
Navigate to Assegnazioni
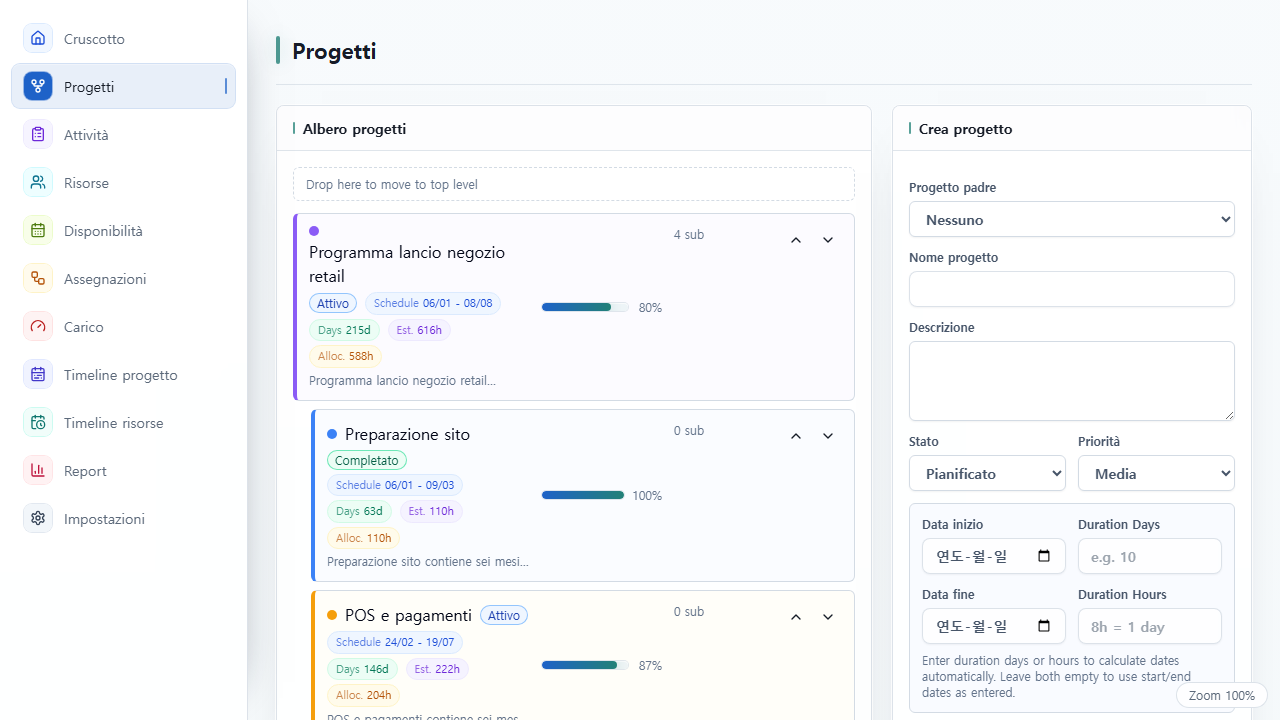124,279
